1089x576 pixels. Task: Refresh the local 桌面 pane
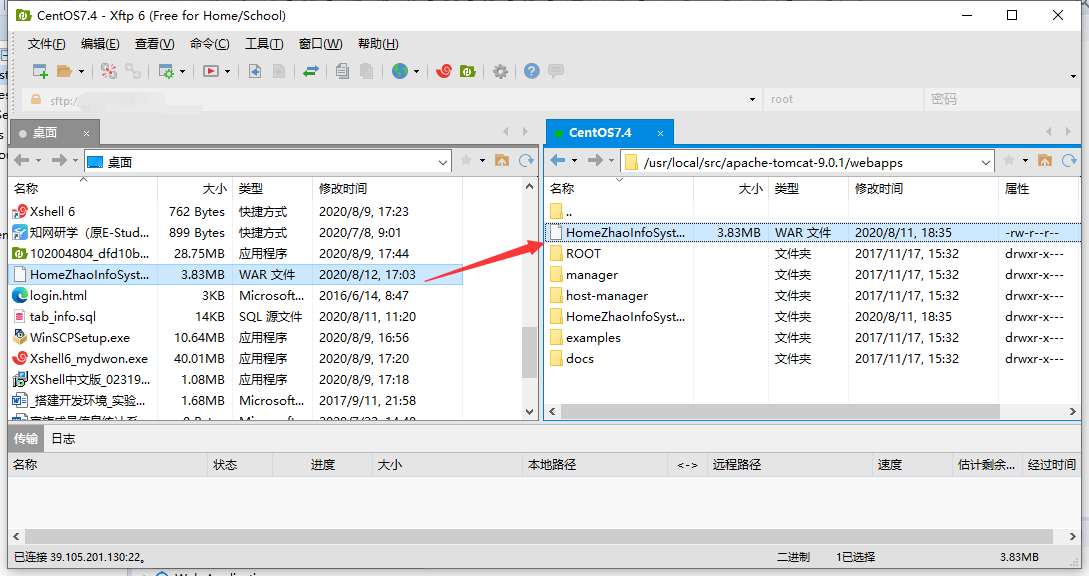pos(526,161)
